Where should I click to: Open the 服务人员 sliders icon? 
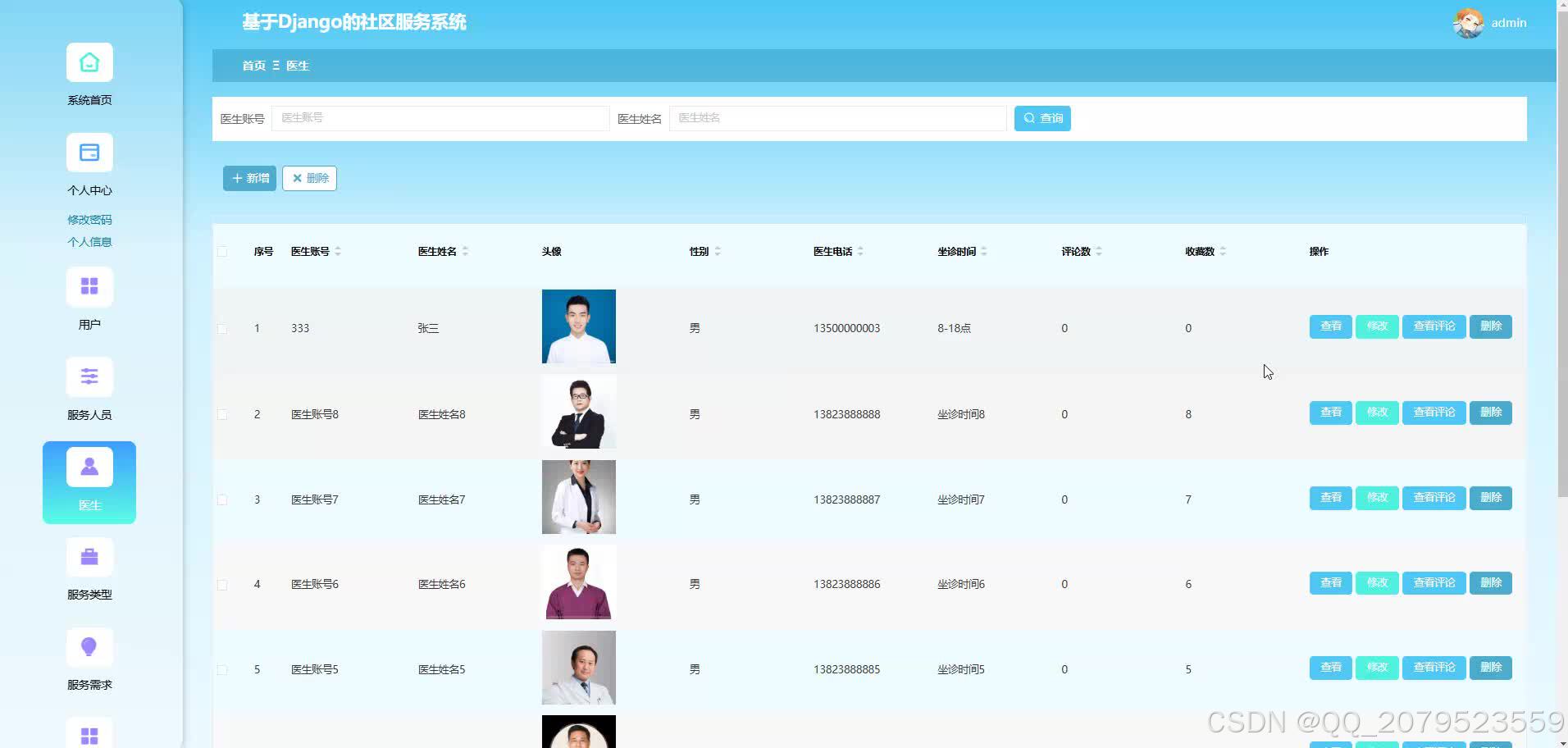click(89, 376)
